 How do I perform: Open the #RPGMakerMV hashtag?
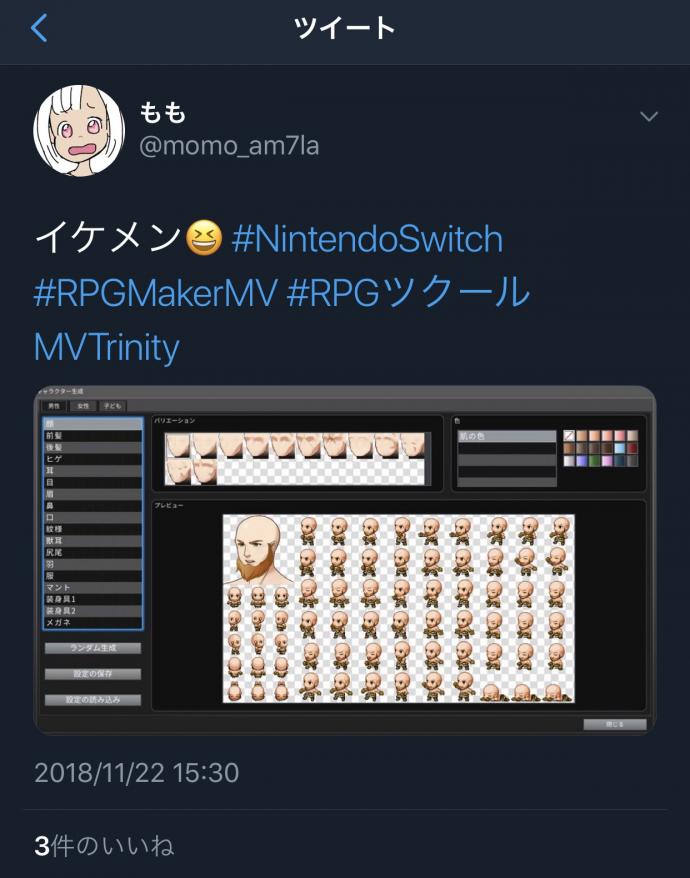click(x=156, y=292)
